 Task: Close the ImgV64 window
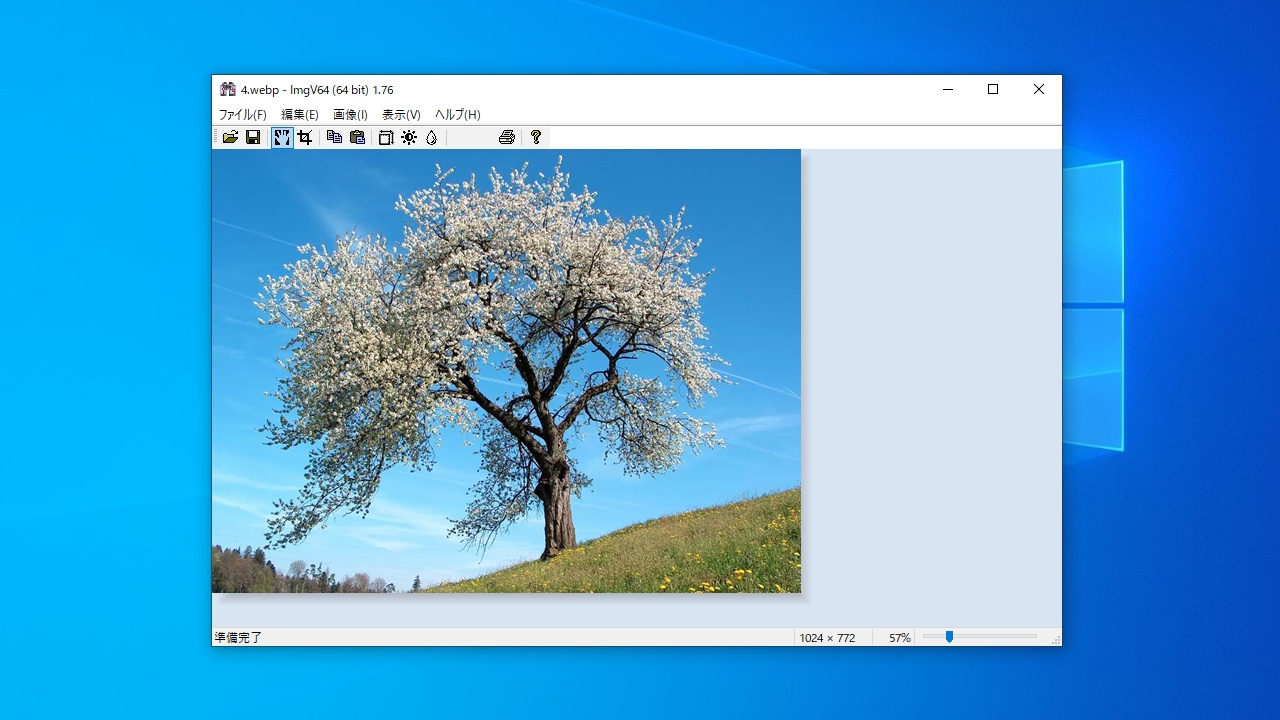point(1039,89)
